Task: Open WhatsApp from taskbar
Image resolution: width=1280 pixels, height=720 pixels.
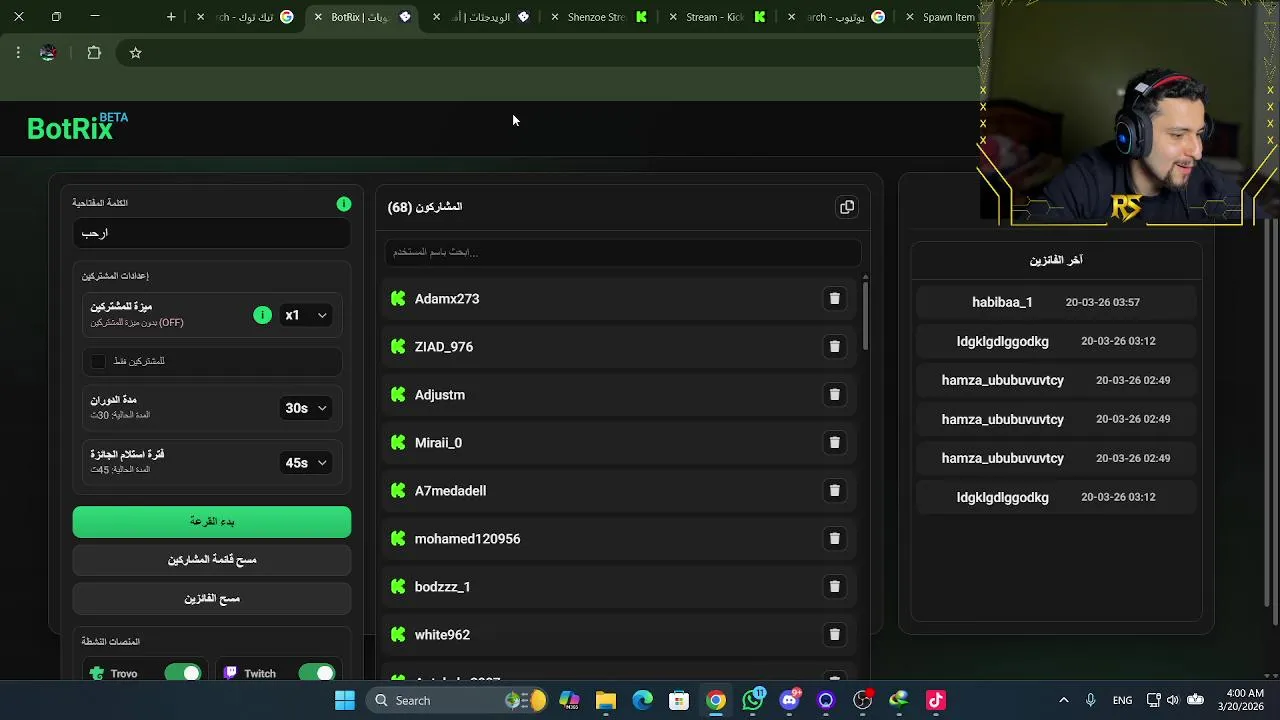Action: coord(753,700)
